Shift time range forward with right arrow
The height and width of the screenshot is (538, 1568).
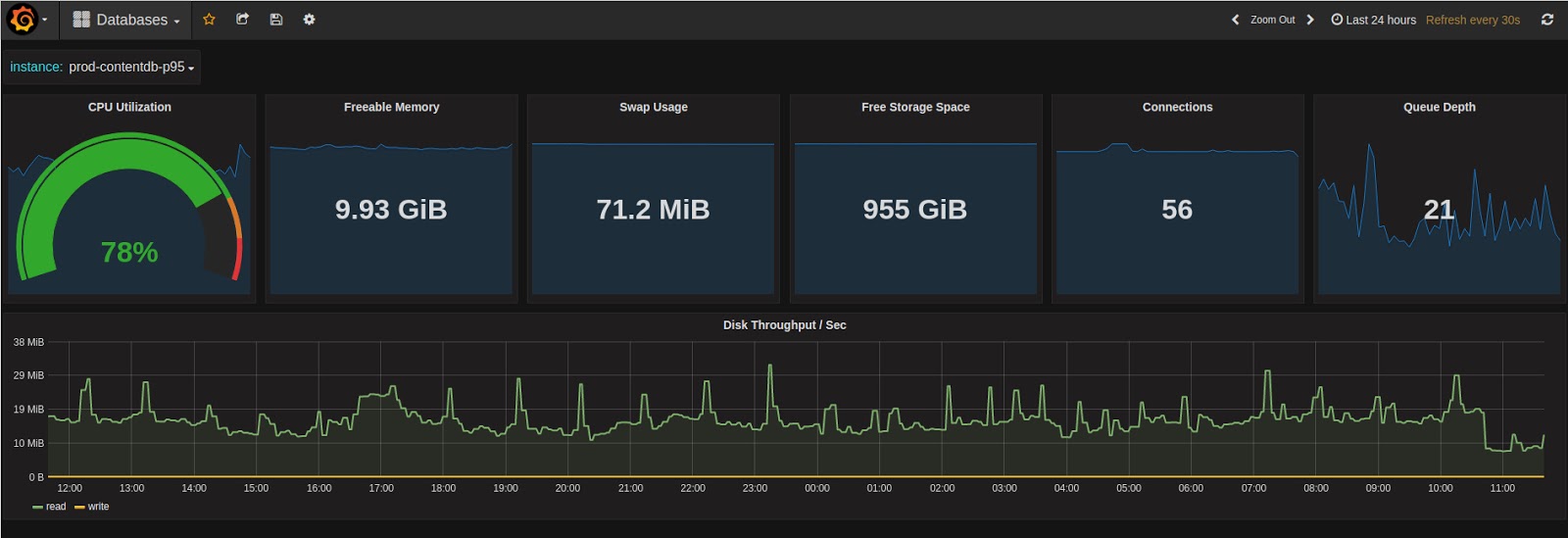tap(1310, 20)
